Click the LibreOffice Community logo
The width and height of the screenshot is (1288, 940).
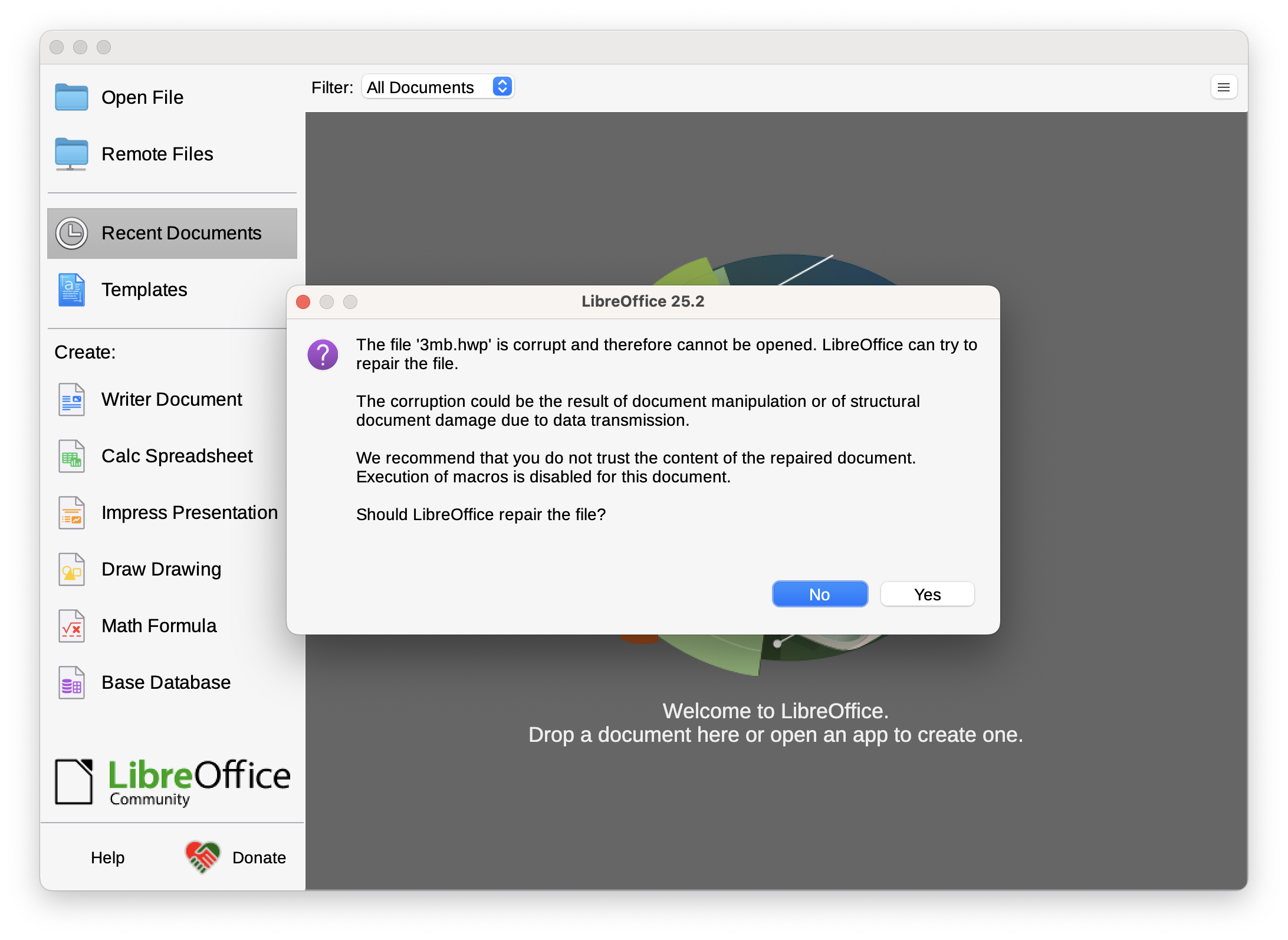point(173,782)
